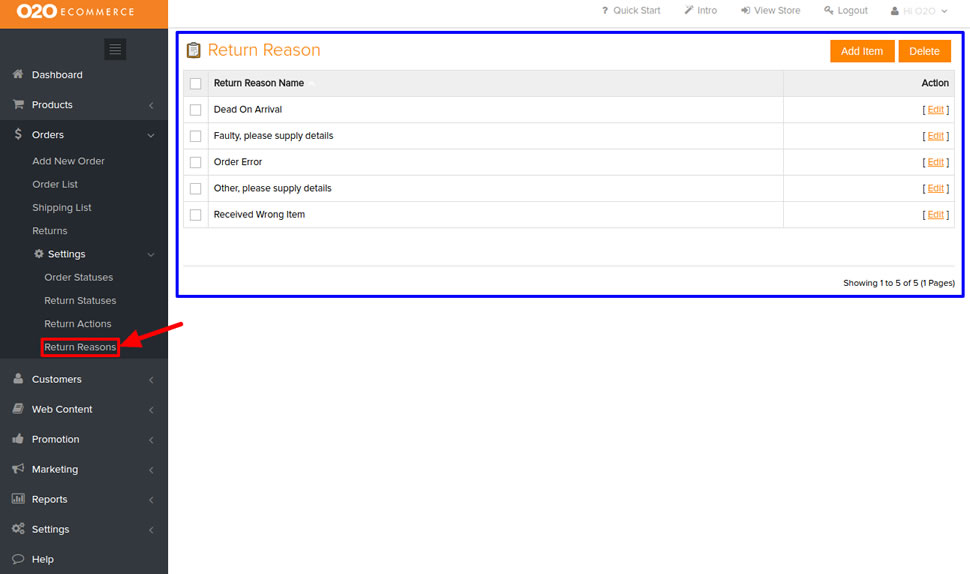Collapse the Orders menu chevron
Image resolution: width=970 pixels, height=574 pixels.
pyautogui.click(x=151, y=135)
